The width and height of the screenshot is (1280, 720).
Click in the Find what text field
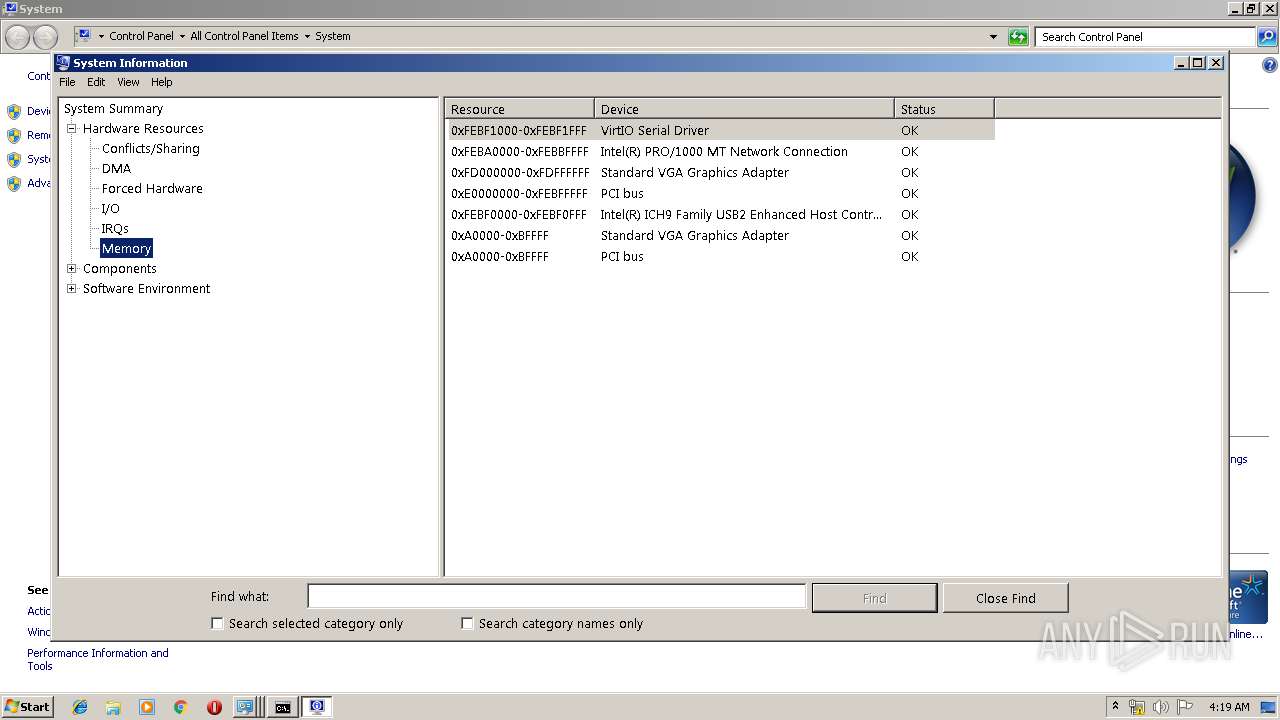[556, 597]
